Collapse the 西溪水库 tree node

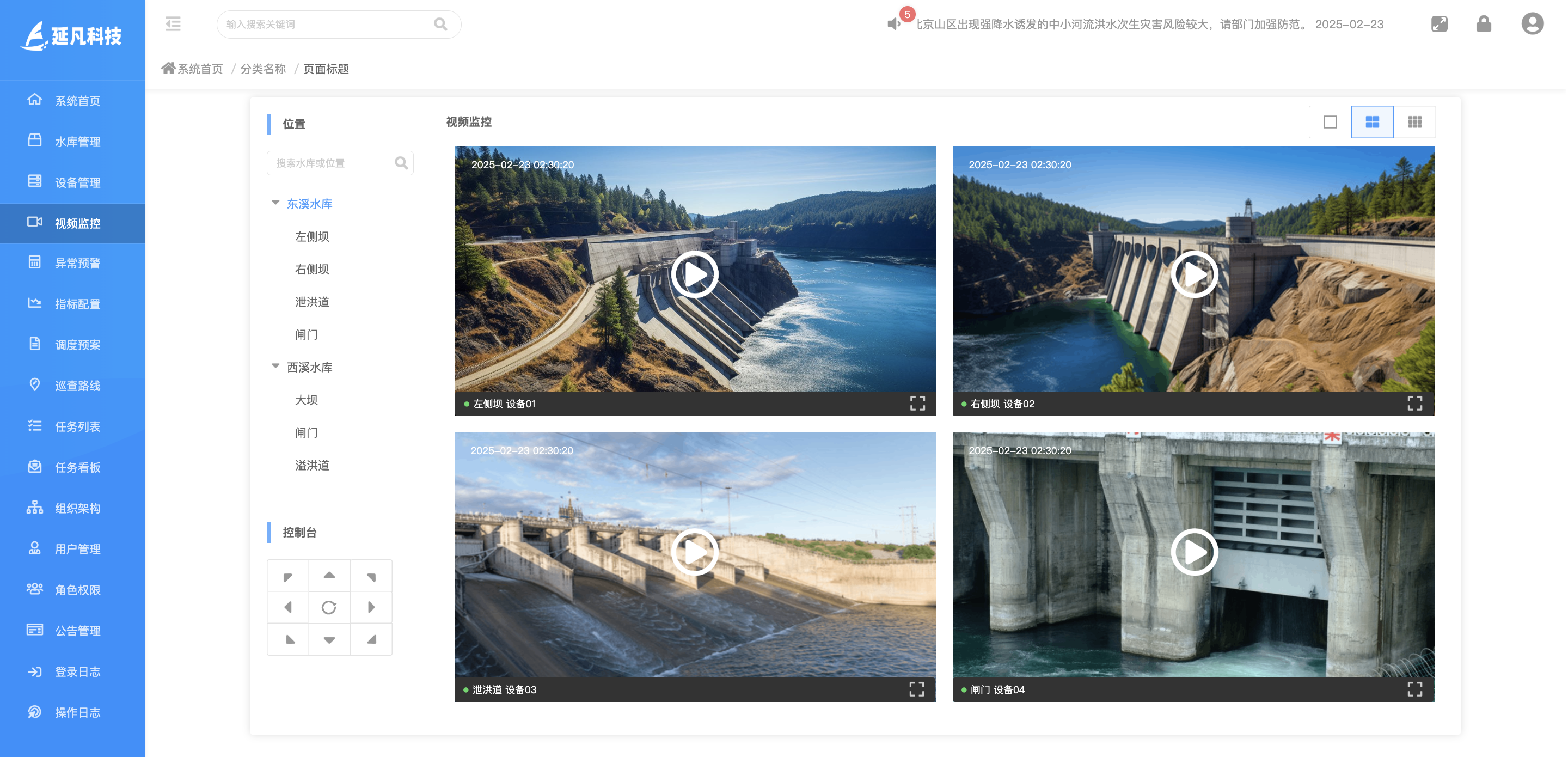pyautogui.click(x=275, y=366)
